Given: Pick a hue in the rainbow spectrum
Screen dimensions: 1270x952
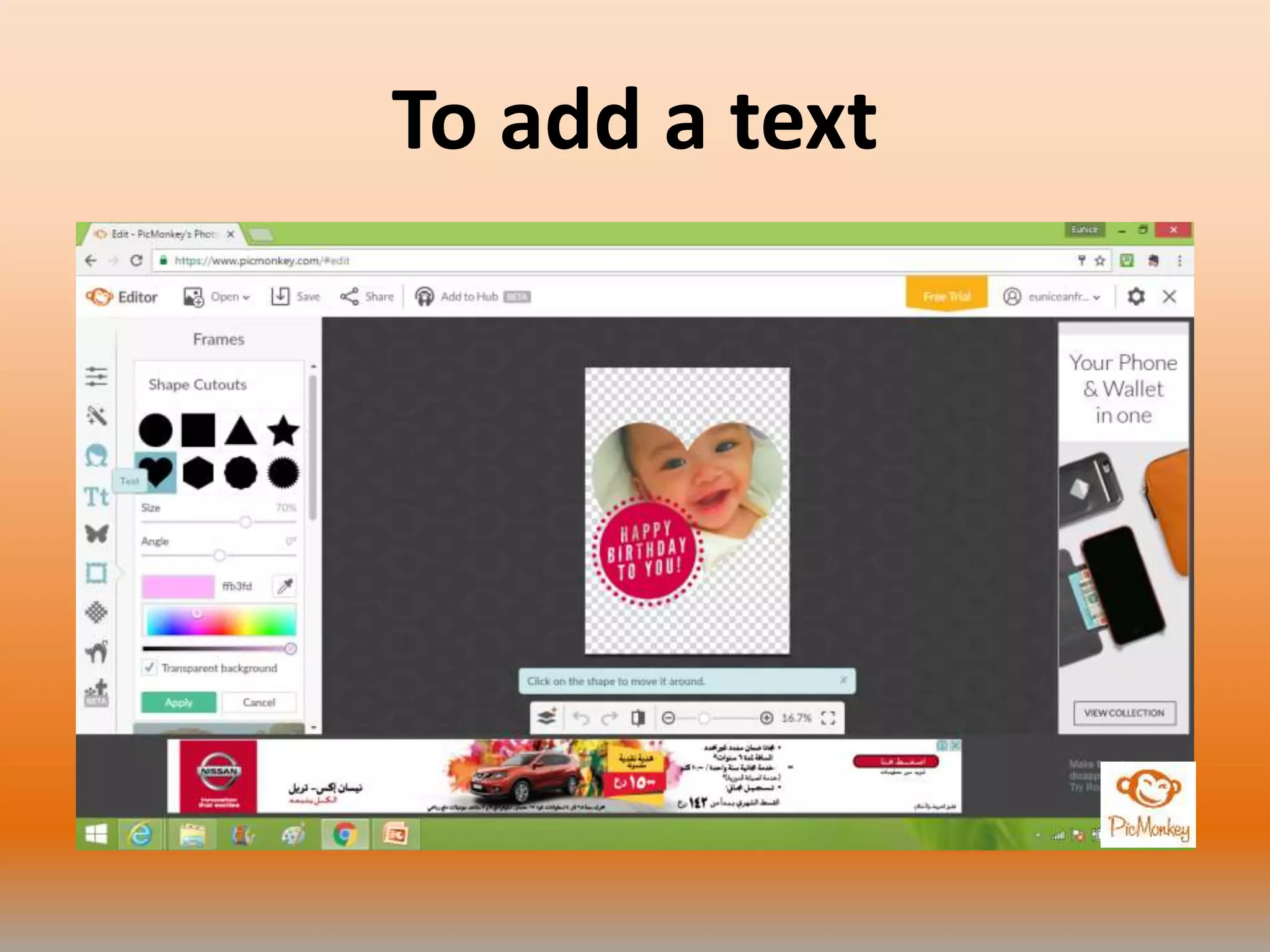Looking at the screenshot, I should [x=221, y=620].
